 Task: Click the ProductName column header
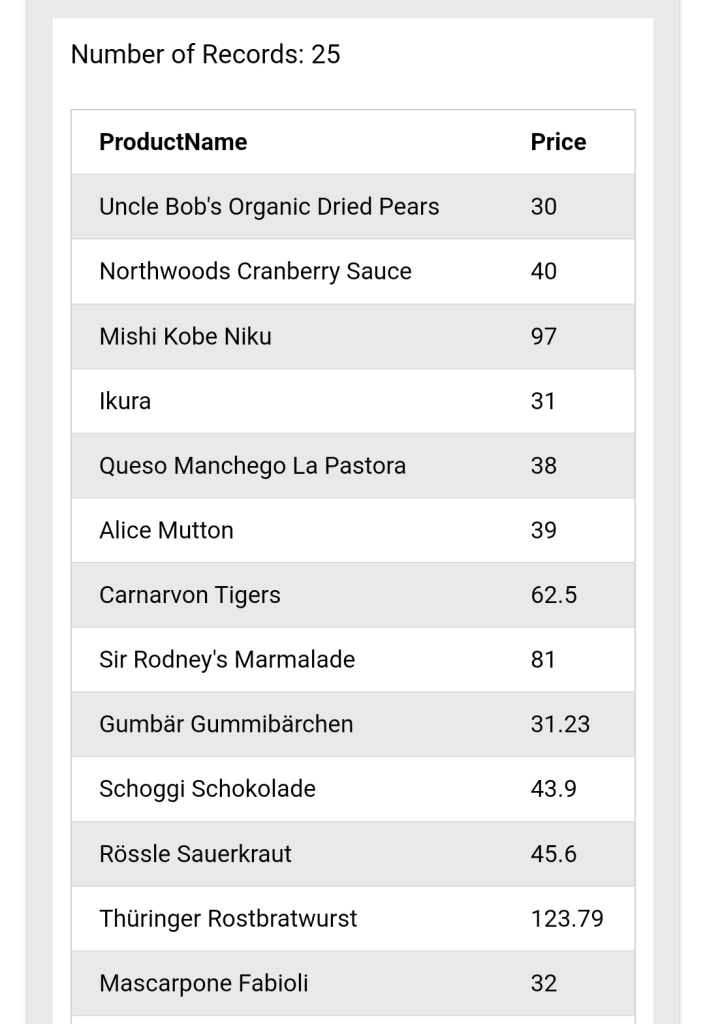coord(173,142)
